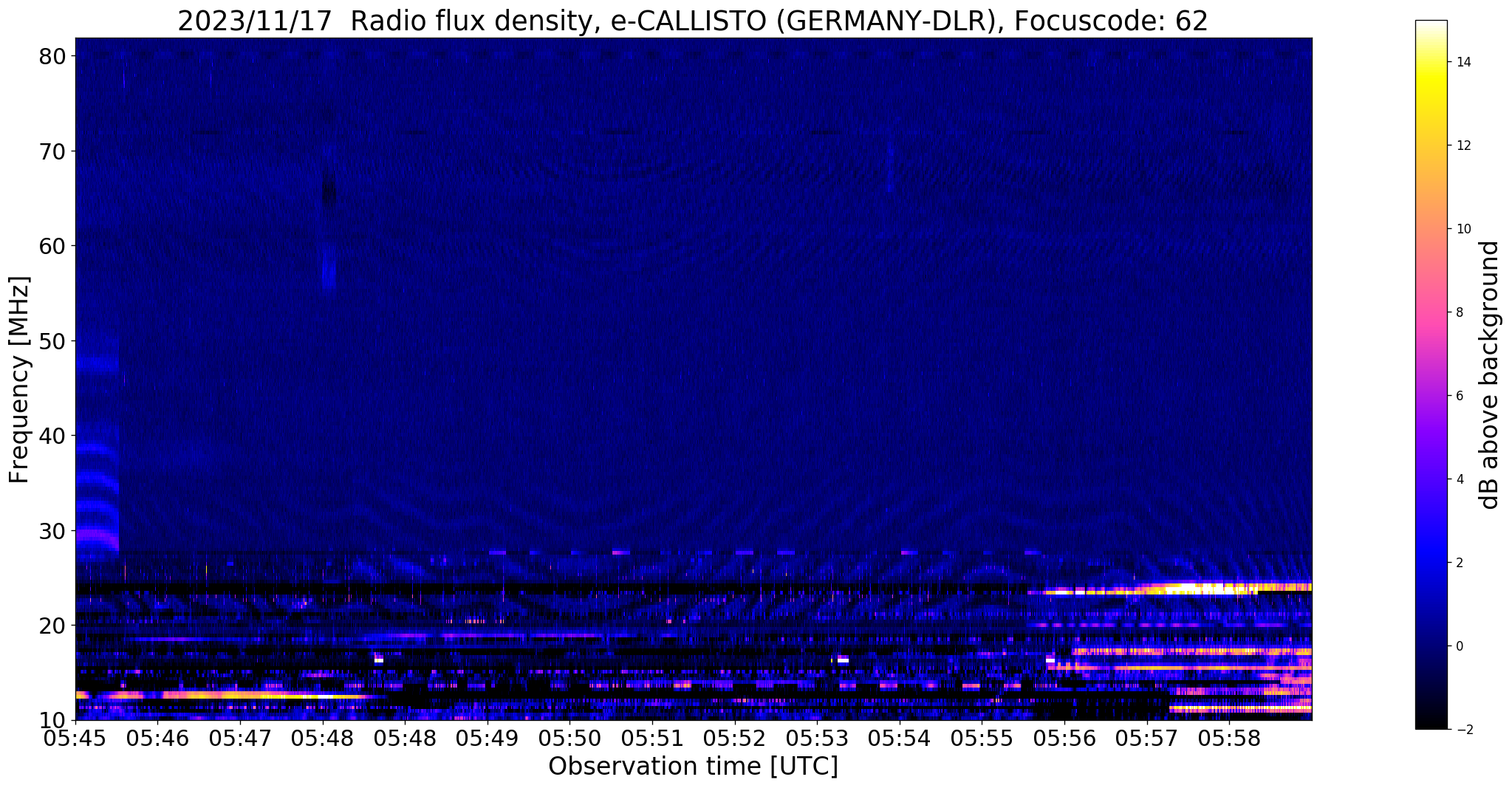Click the 'Frequency [MHz]' axis label
Image resolution: width=1512 pixels, height=788 pixels.
coord(19,380)
